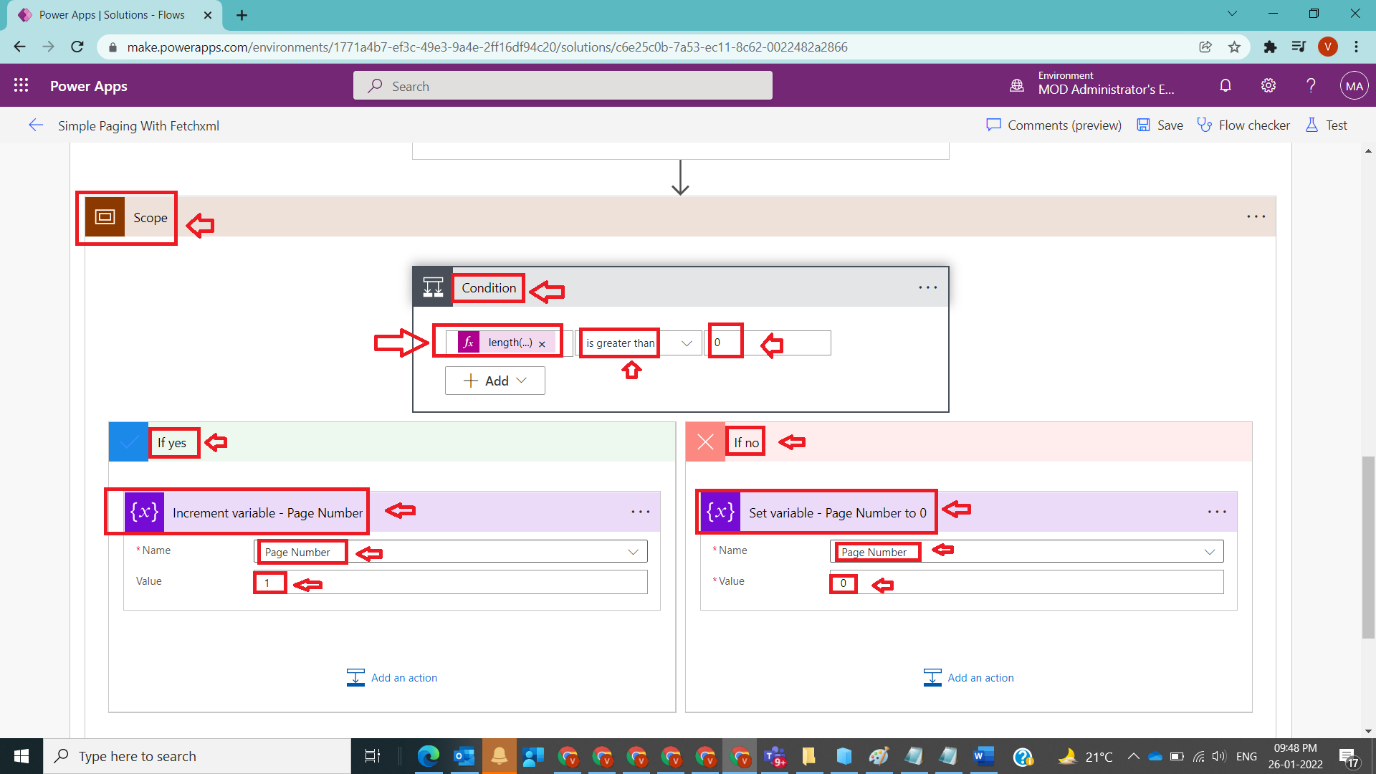Expand the 'is greater than' operator dropdown
Image resolution: width=1376 pixels, height=774 pixels.
[x=684, y=342]
